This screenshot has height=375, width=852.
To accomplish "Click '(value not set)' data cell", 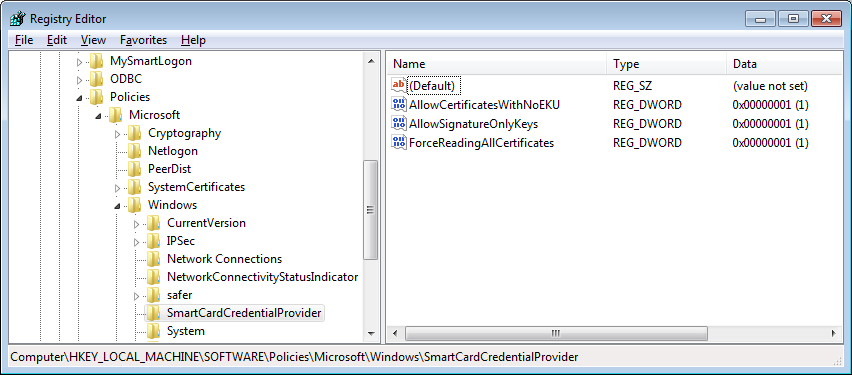I will click(x=770, y=86).
